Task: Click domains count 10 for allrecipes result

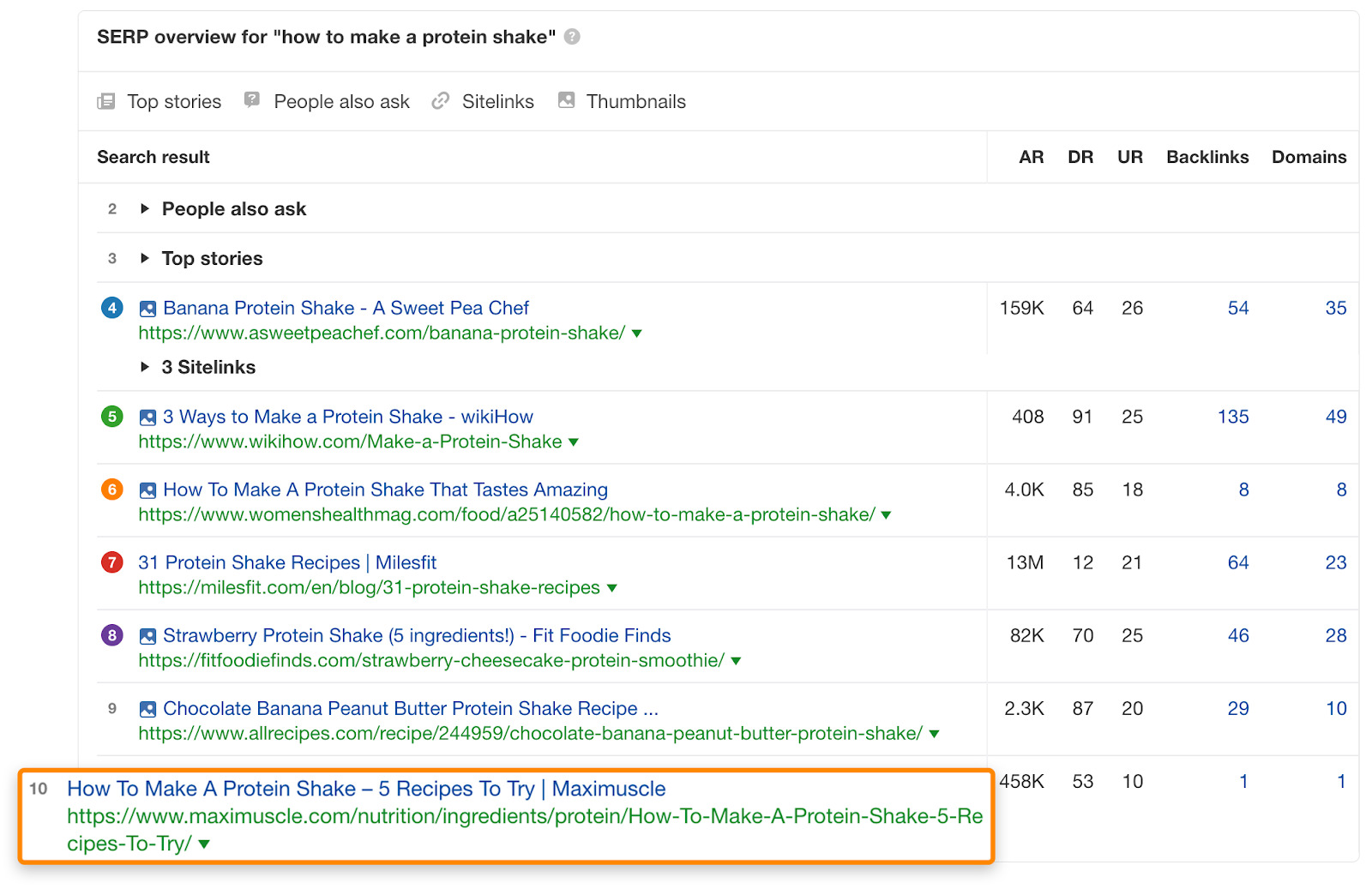Action: tap(1336, 708)
